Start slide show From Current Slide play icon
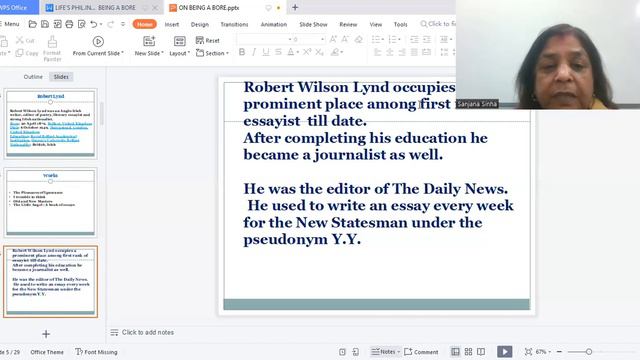 (98, 41)
